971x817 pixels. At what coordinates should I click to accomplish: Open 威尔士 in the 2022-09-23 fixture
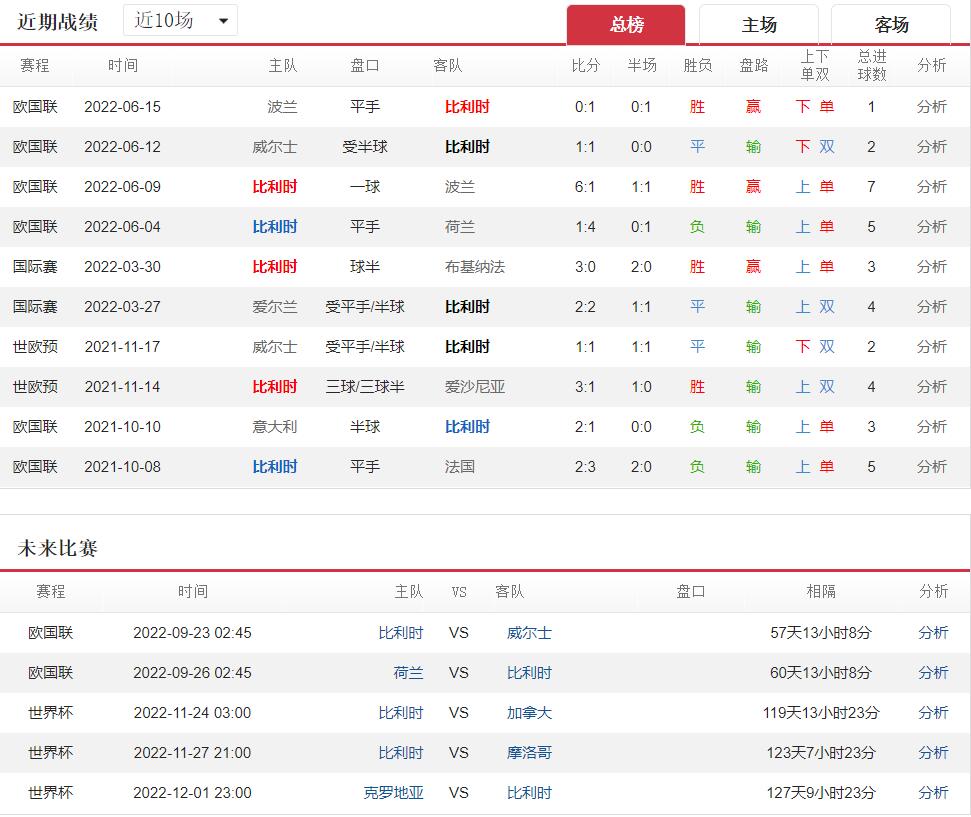pos(529,632)
